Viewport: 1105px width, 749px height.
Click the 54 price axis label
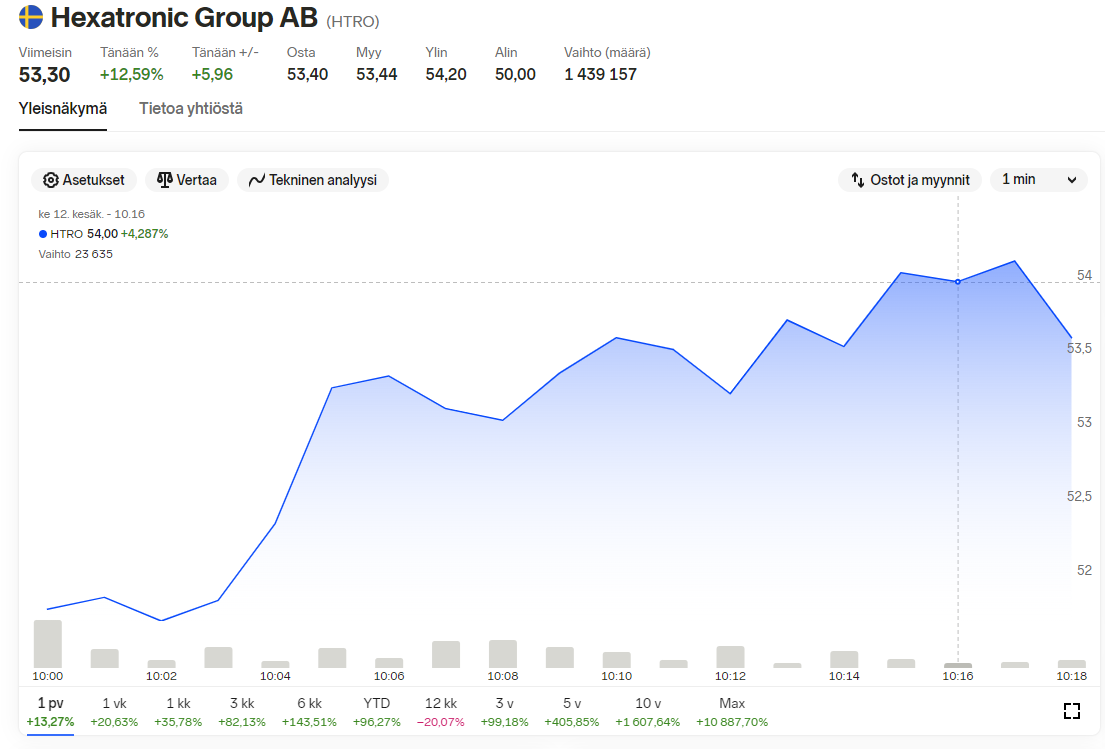1085,275
